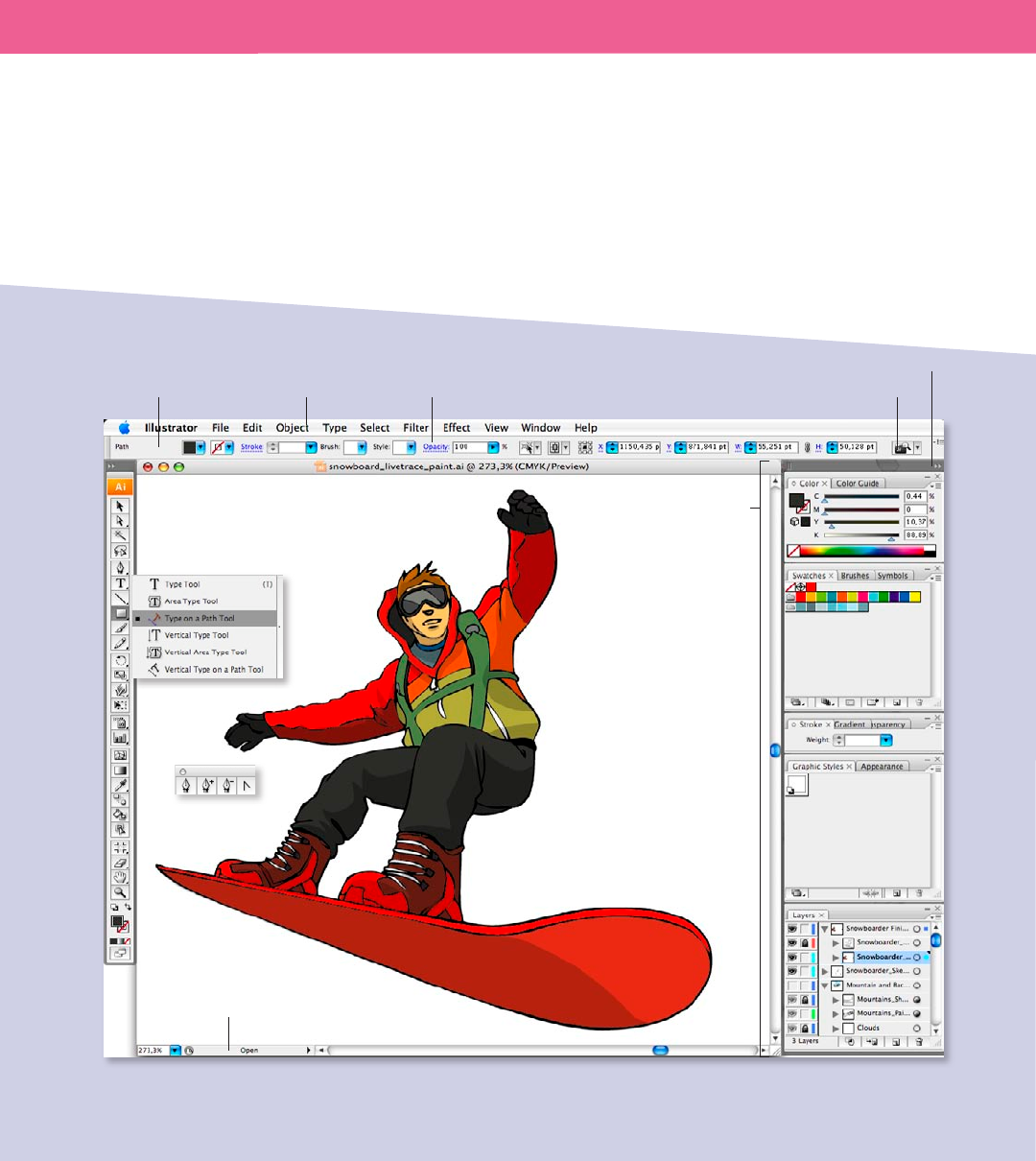Screen dimensions: 1036x1161
Task: Select the Lasso tool
Action: (121, 551)
